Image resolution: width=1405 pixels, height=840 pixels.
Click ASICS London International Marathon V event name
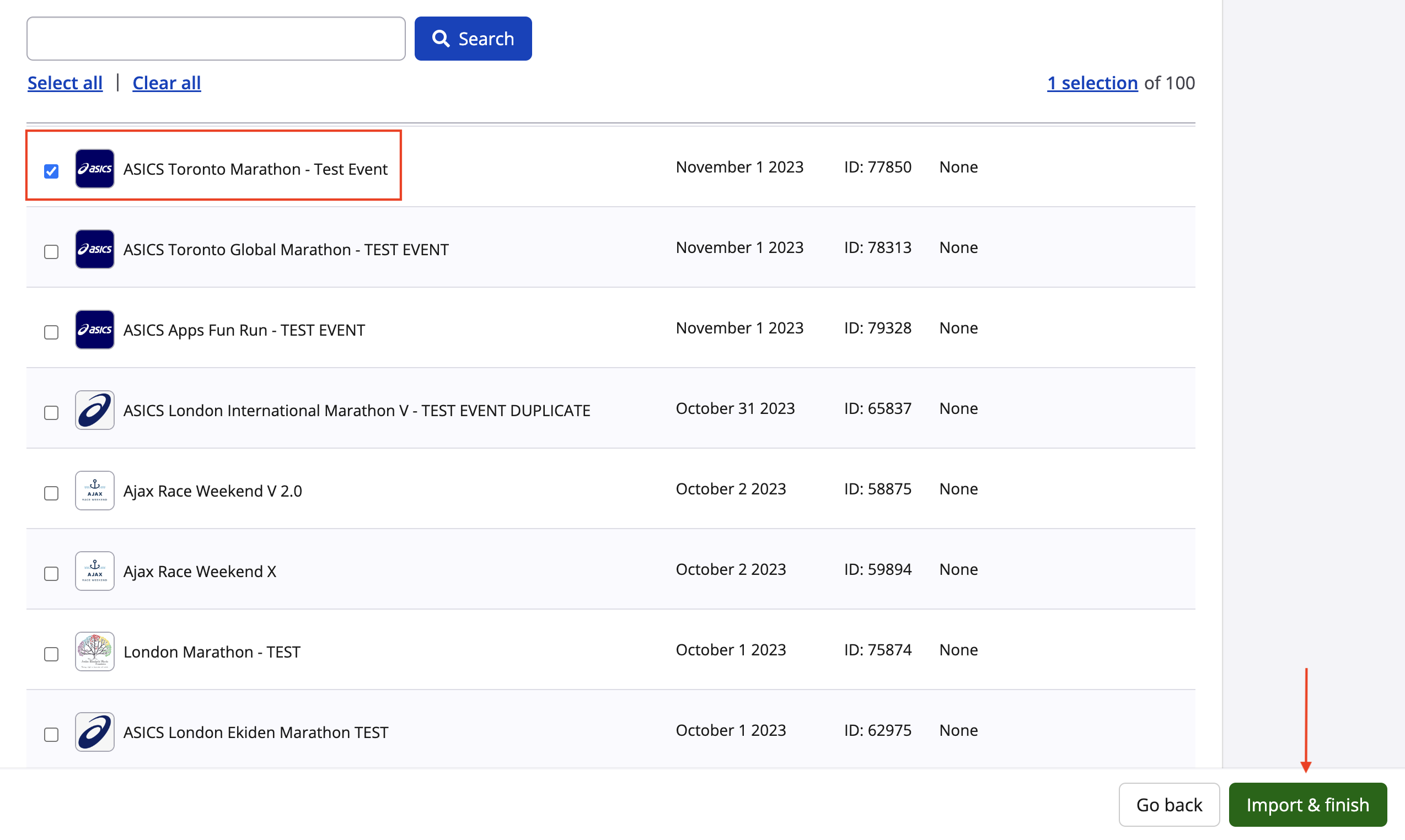click(x=357, y=411)
